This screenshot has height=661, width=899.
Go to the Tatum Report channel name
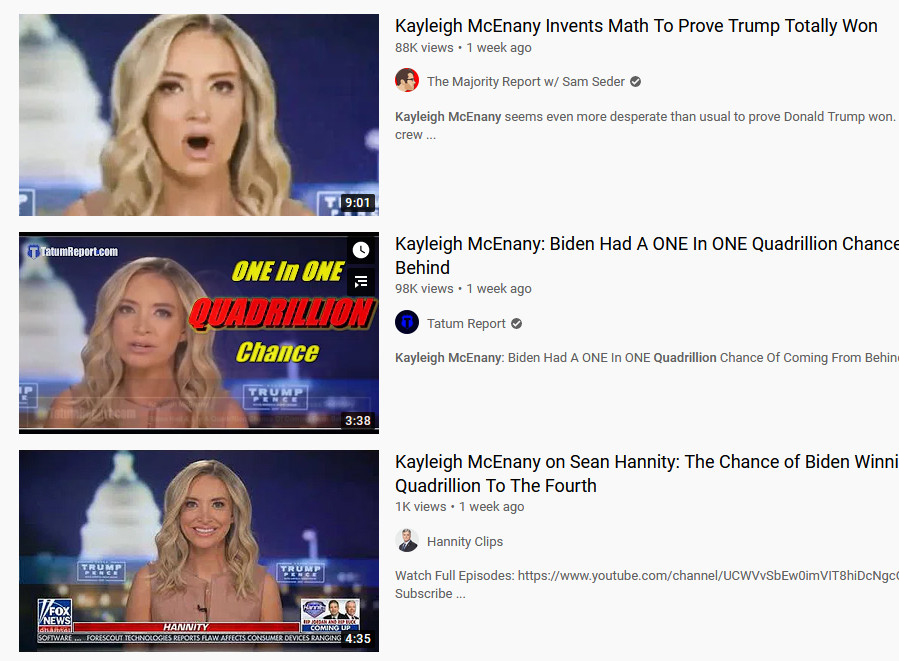[466, 324]
